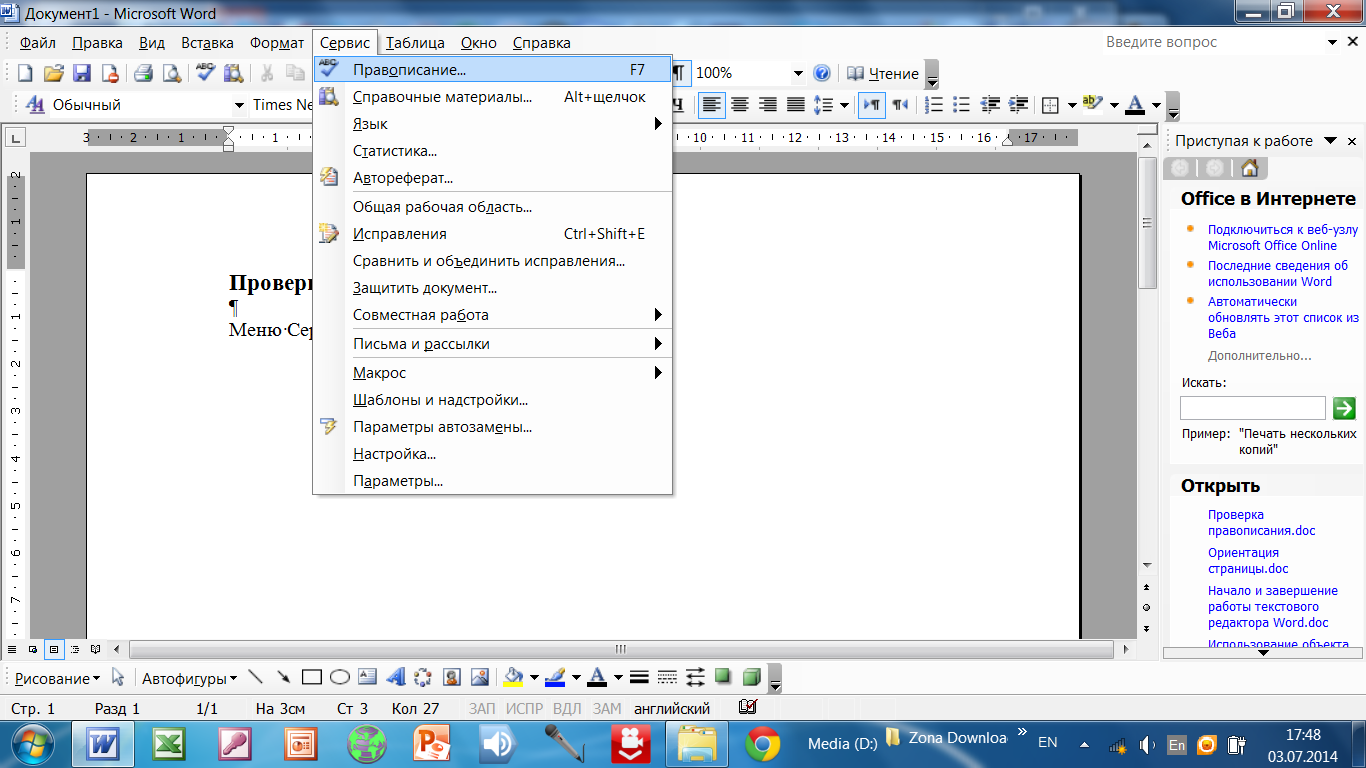Toggle the ЗАМ overtype mode indicator

tap(607, 708)
